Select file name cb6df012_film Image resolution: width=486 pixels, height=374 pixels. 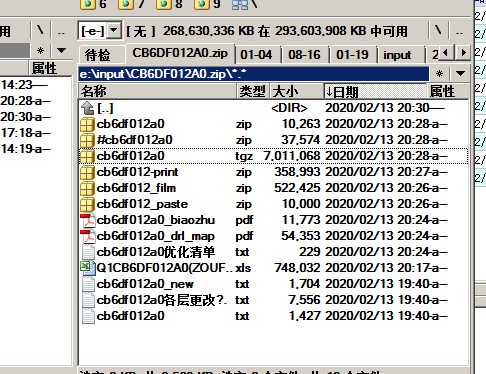136,188
